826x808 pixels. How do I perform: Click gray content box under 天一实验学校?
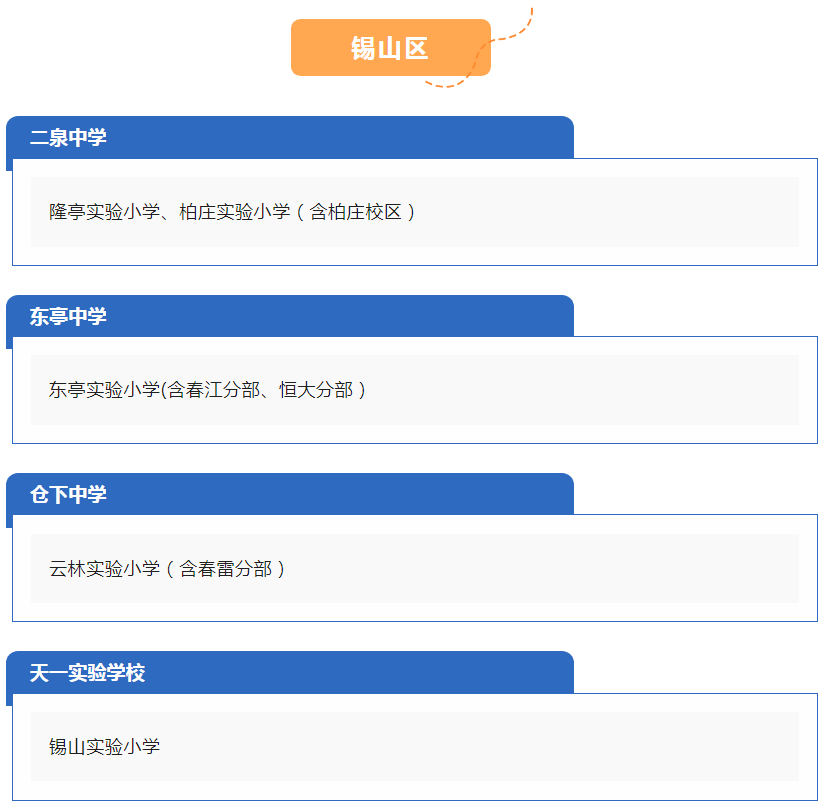coord(415,746)
